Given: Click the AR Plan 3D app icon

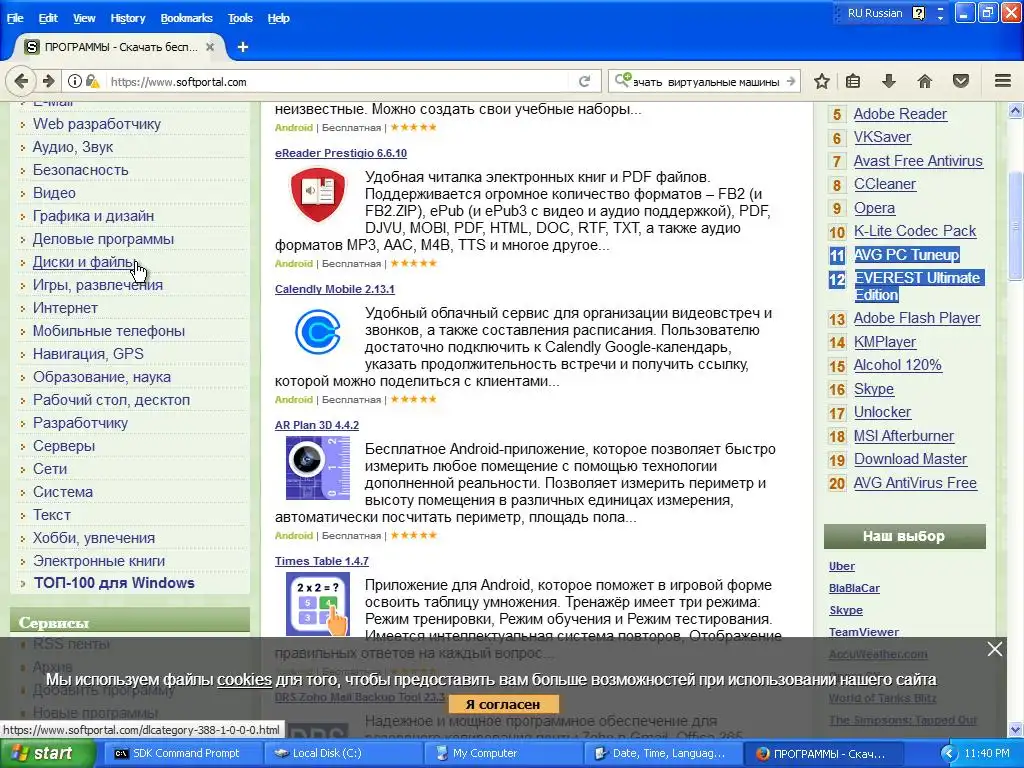Looking at the screenshot, I should pos(318,468).
